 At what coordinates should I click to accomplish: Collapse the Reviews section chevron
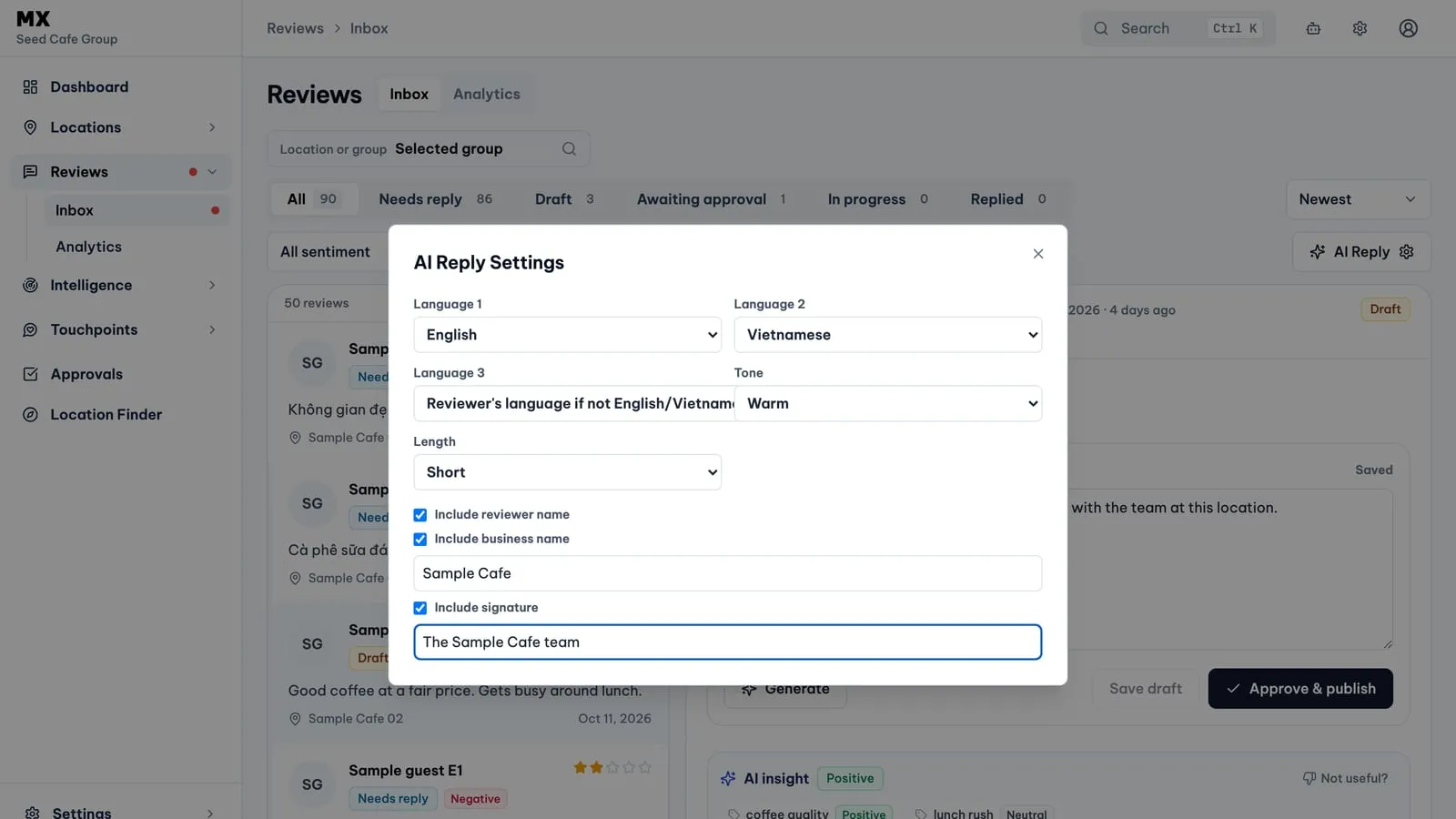[x=212, y=172]
